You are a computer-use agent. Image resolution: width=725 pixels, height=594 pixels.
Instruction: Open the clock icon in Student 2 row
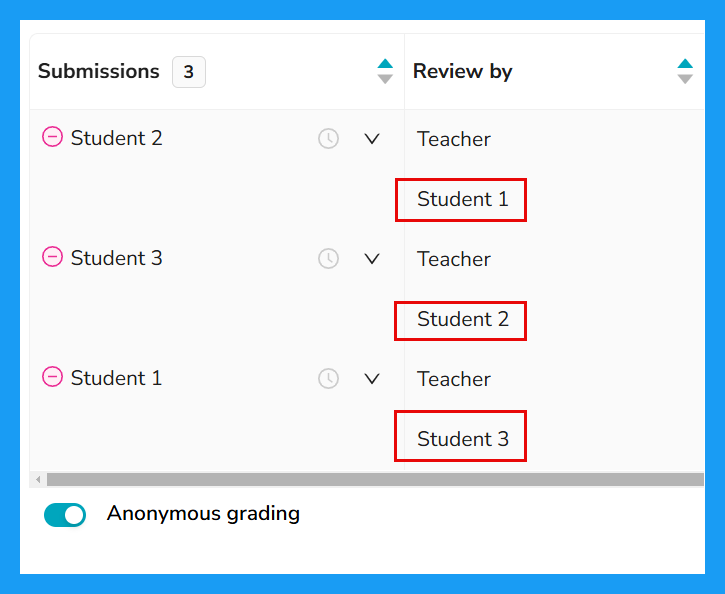[x=328, y=138]
